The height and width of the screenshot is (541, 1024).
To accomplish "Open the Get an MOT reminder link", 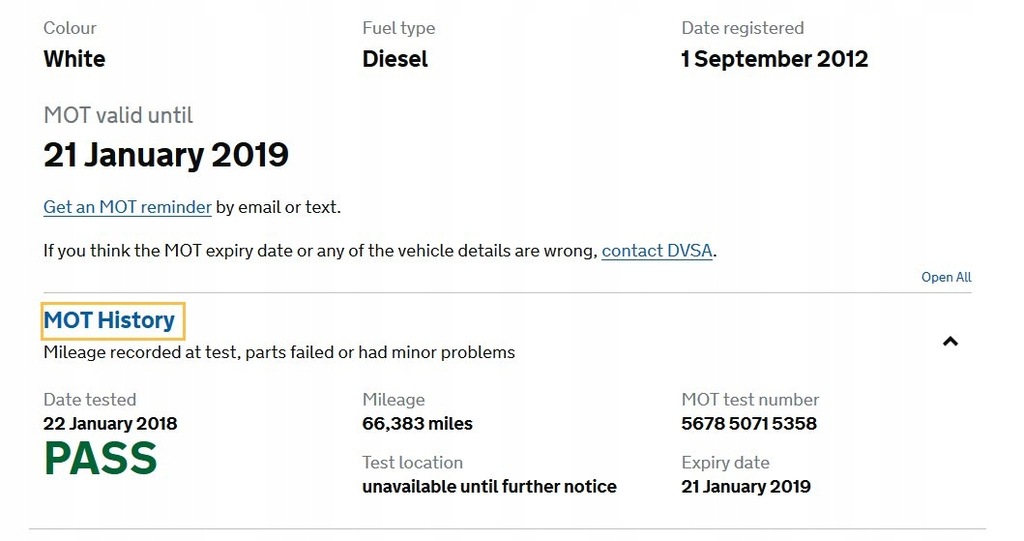I will point(127,207).
